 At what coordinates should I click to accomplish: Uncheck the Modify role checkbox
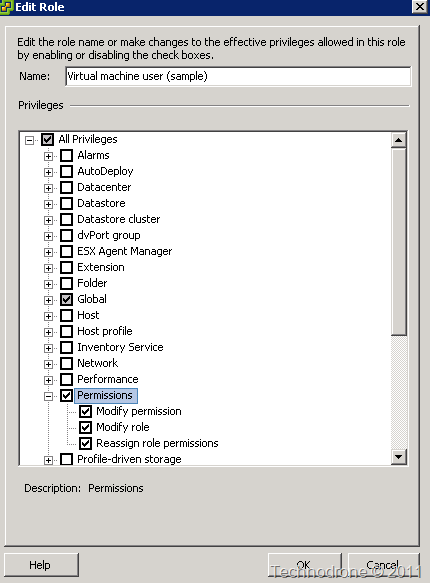[x=85, y=427]
